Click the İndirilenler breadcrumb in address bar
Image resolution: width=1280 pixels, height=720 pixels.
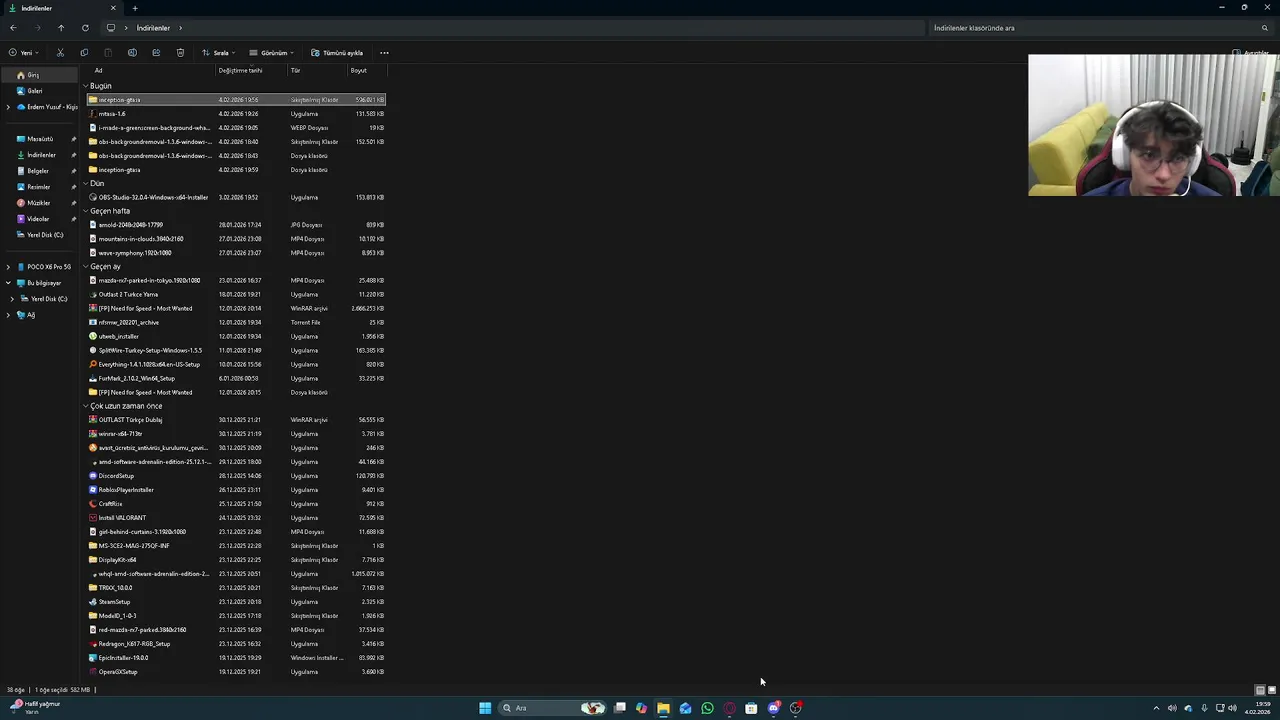(x=153, y=28)
